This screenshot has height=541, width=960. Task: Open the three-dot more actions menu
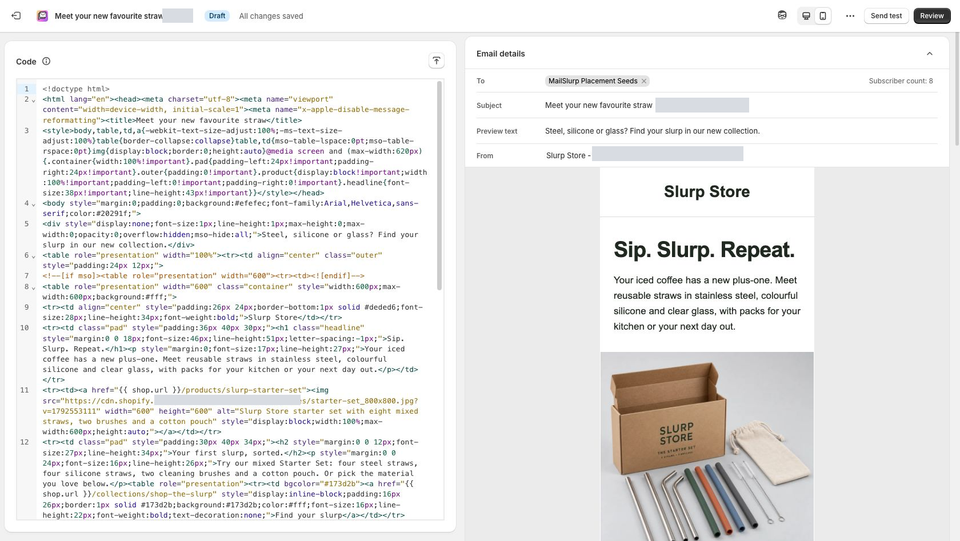(x=850, y=16)
